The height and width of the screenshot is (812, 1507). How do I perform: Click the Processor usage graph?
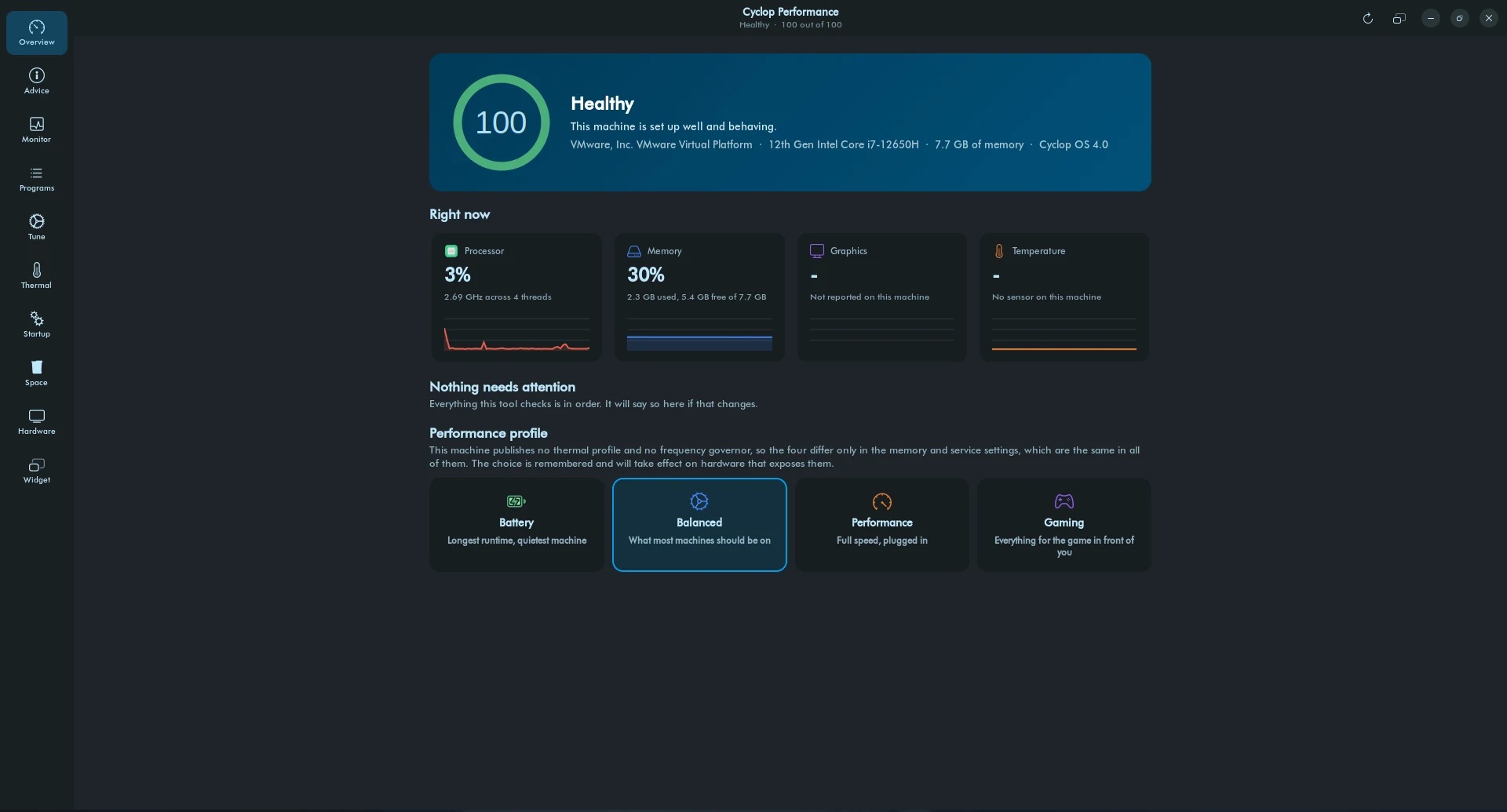(516, 335)
